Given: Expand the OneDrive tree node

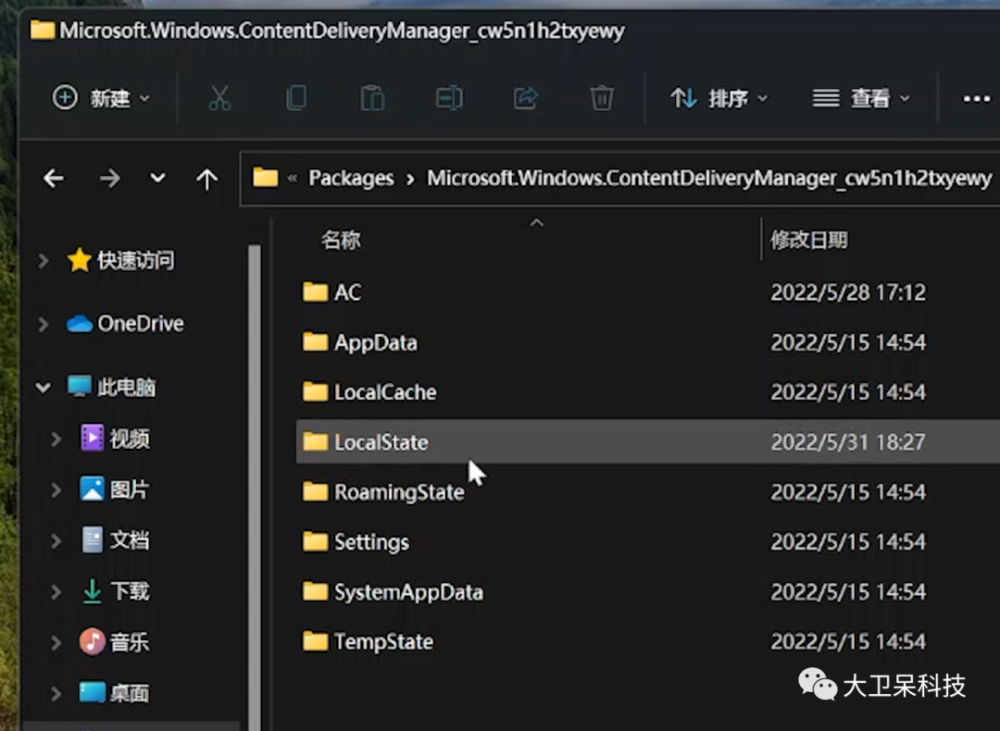Looking at the screenshot, I should (43, 324).
